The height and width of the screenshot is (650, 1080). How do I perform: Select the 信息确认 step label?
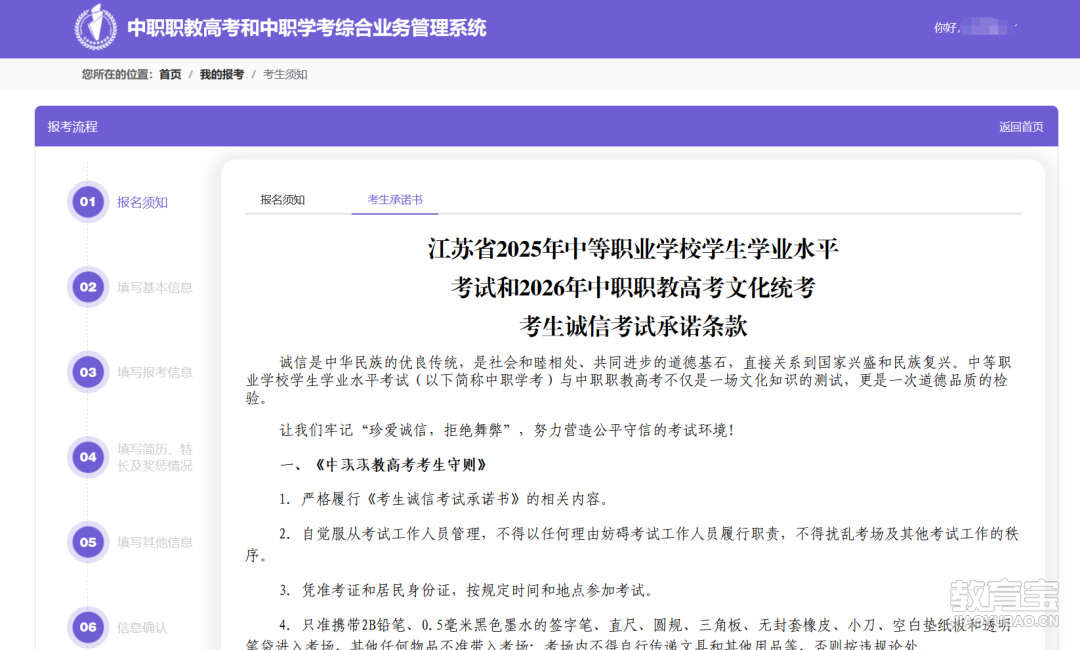pos(142,627)
